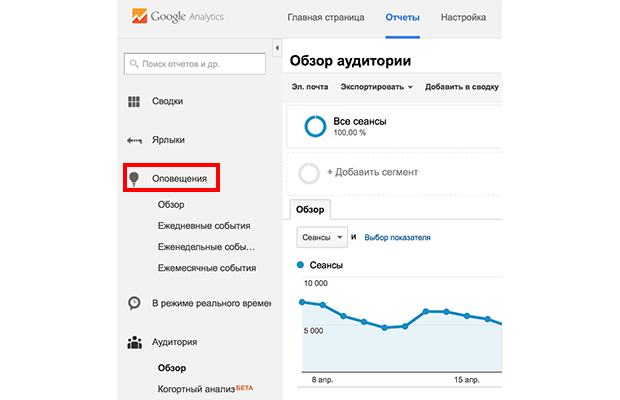Click the empty circle beside Добавить сегмент
This screenshot has height=400, width=620.
(x=310, y=173)
